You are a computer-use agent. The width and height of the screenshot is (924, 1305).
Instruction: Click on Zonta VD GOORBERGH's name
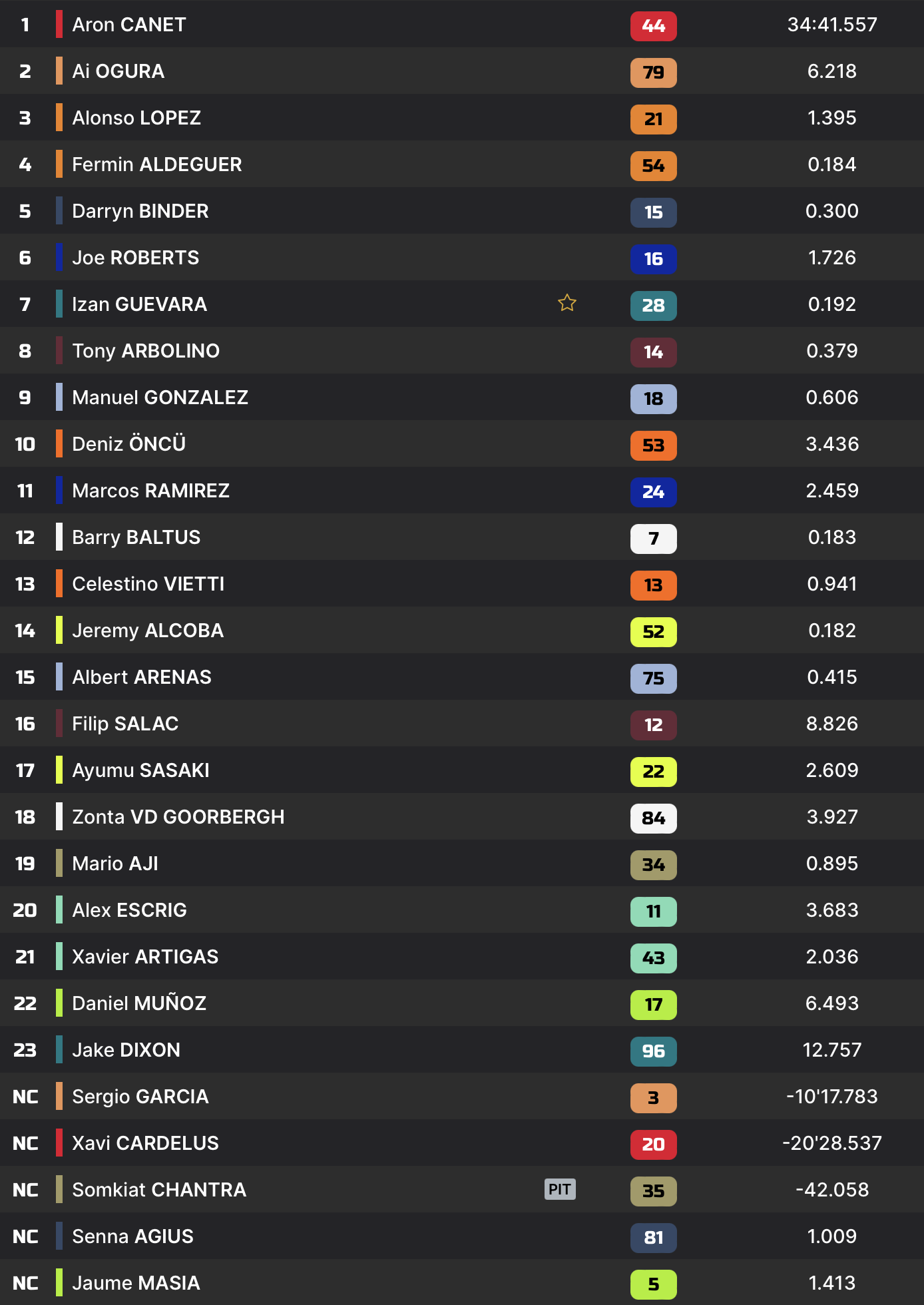pos(178,817)
